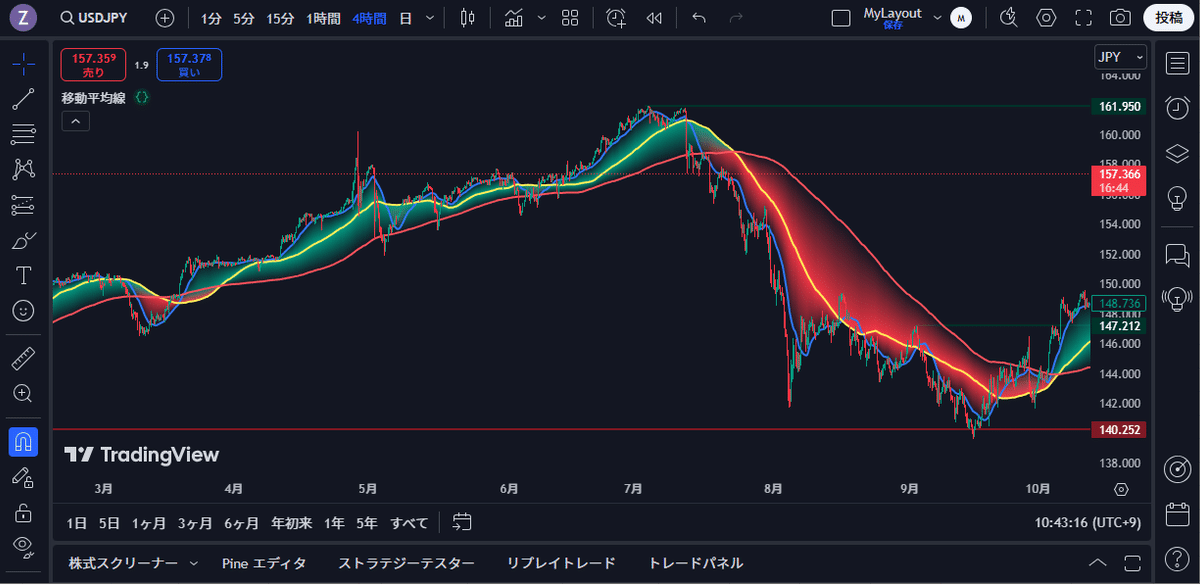Open chart settings hexagon icon
The height and width of the screenshot is (585, 1200).
1046,18
